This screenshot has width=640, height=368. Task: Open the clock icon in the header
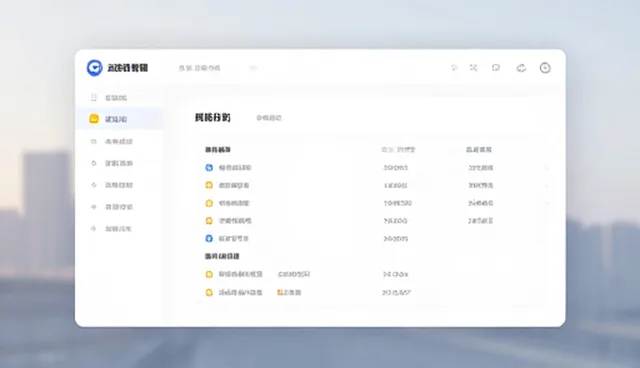coord(545,68)
